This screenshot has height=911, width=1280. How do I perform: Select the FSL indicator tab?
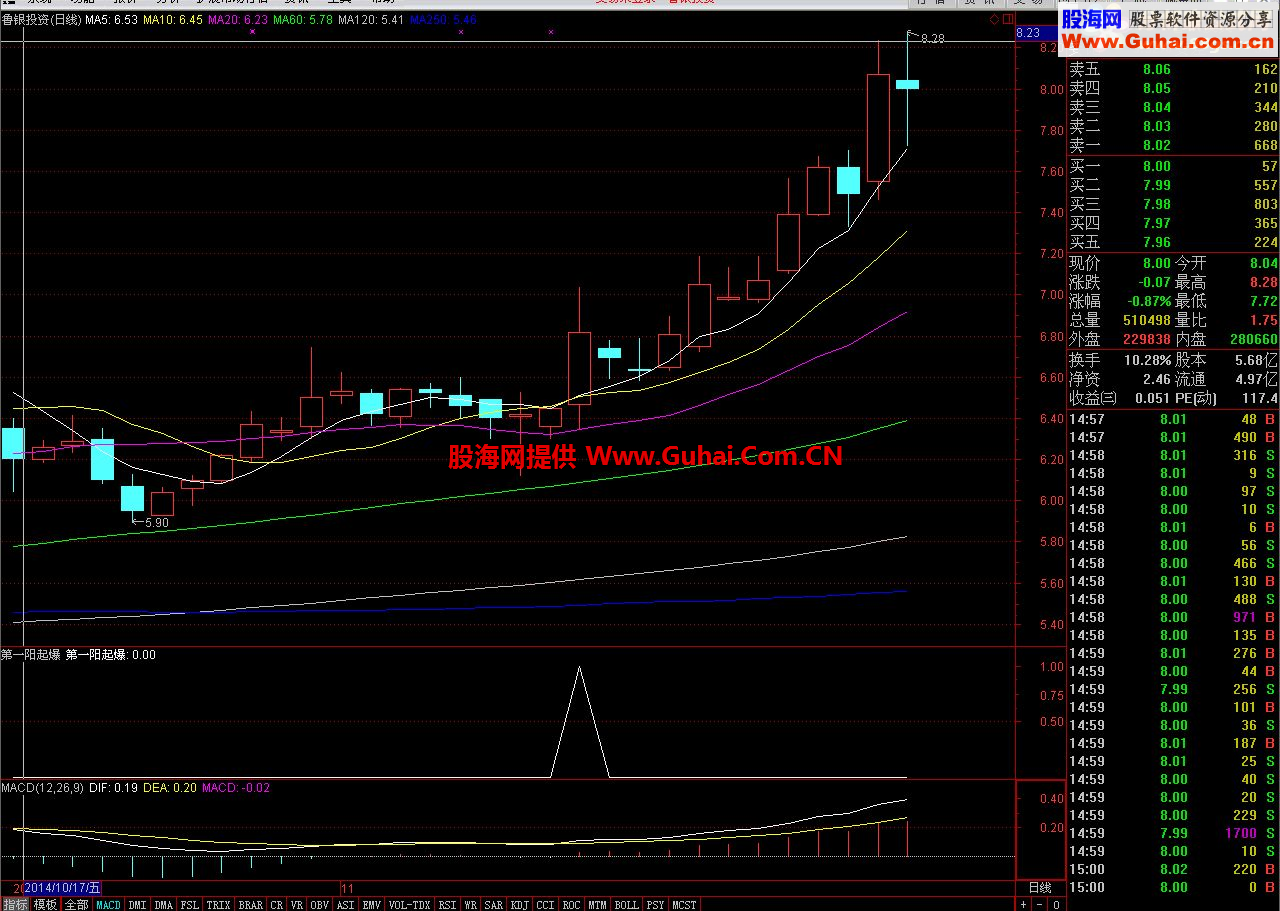(190, 904)
